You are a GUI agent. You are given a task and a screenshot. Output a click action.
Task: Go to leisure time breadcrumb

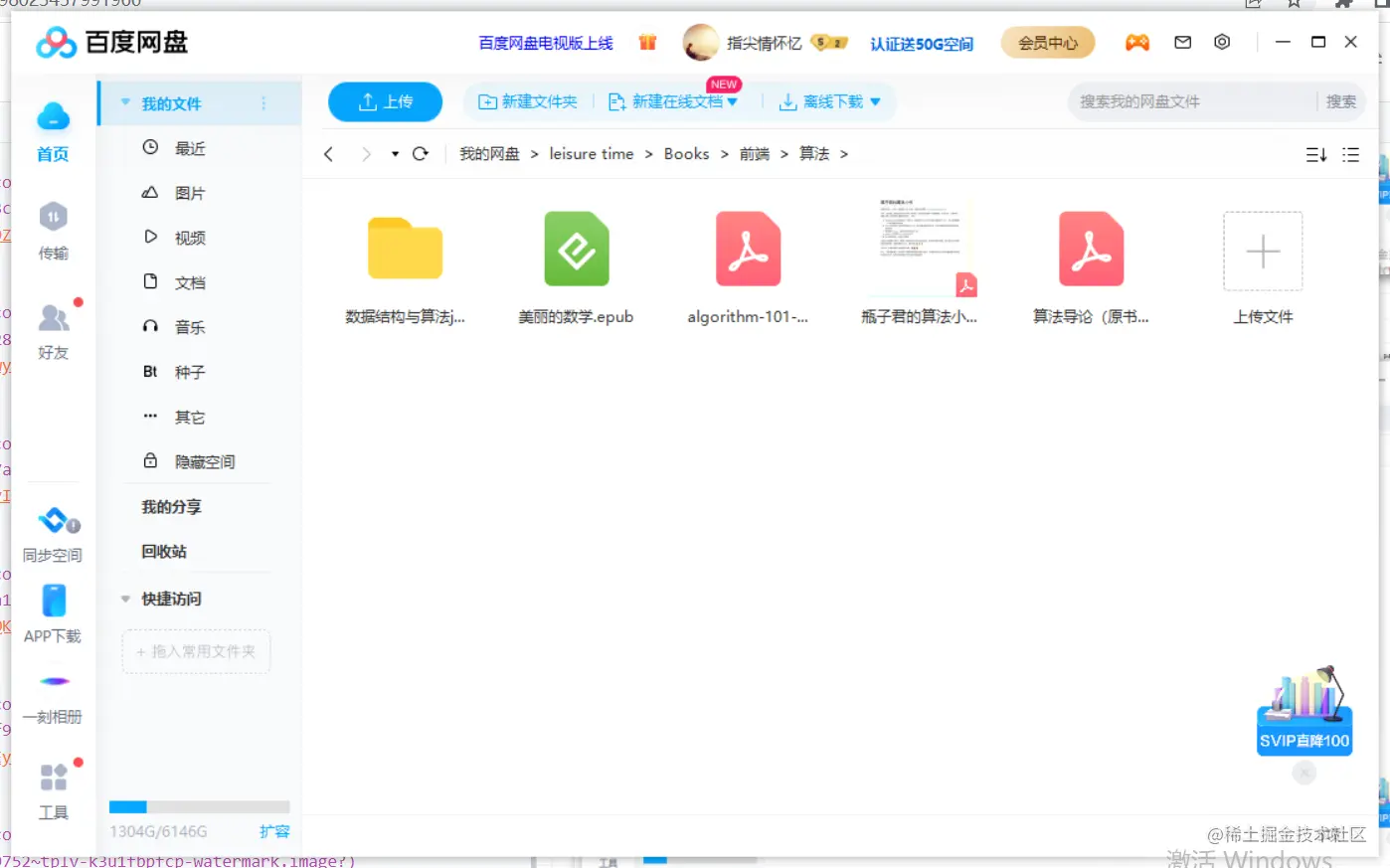pos(592,154)
